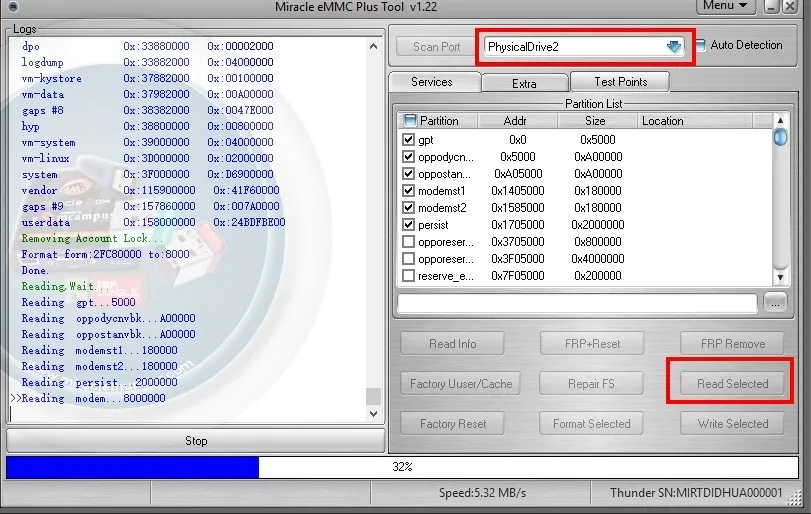Check the reserve_e... partition checkbox
811x514 pixels.
coord(408,276)
